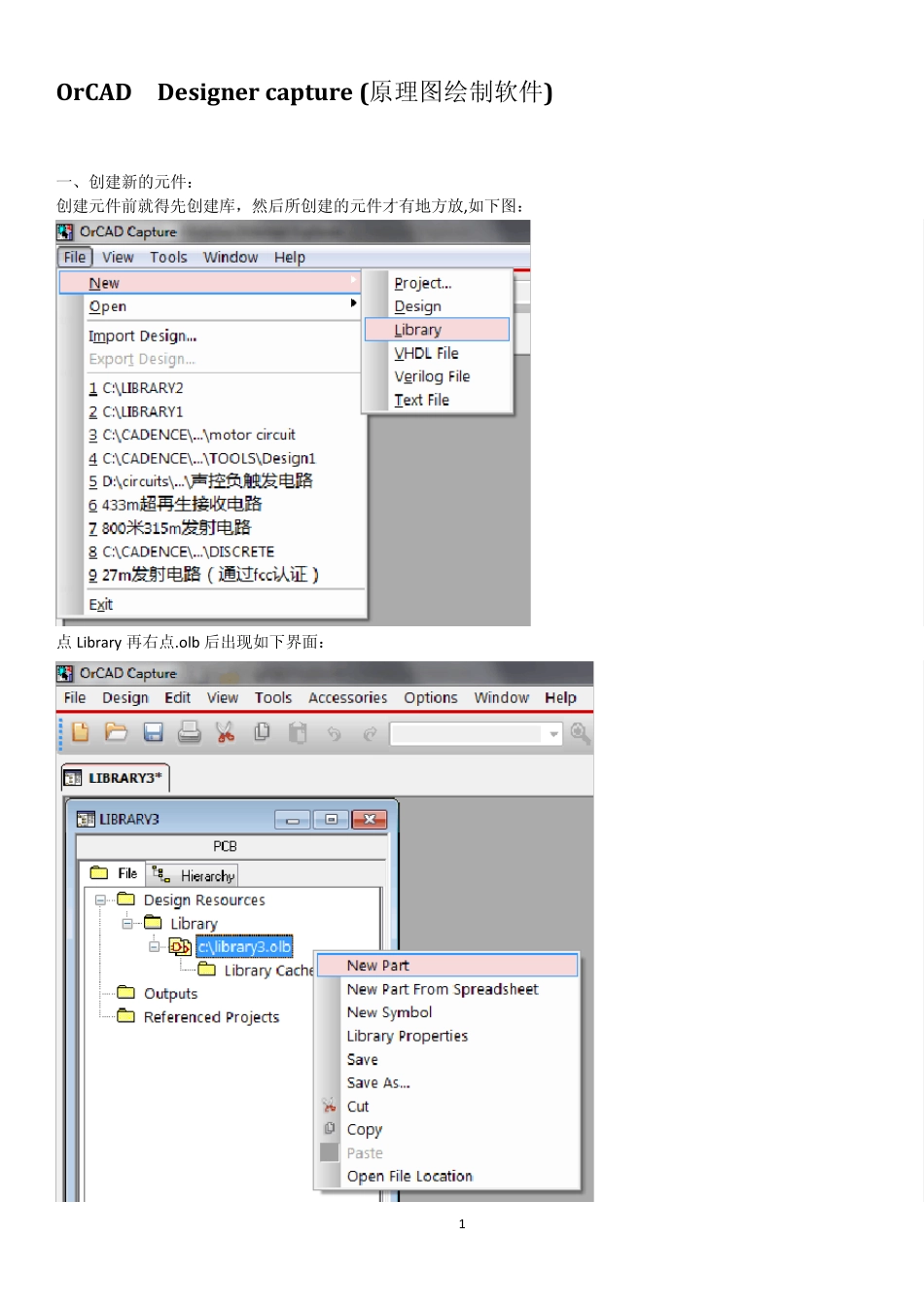Image resolution: width=924 pixels, height=1307 pixels.
Task: Select Save As... from context menu
Action: pos(378,1082)
